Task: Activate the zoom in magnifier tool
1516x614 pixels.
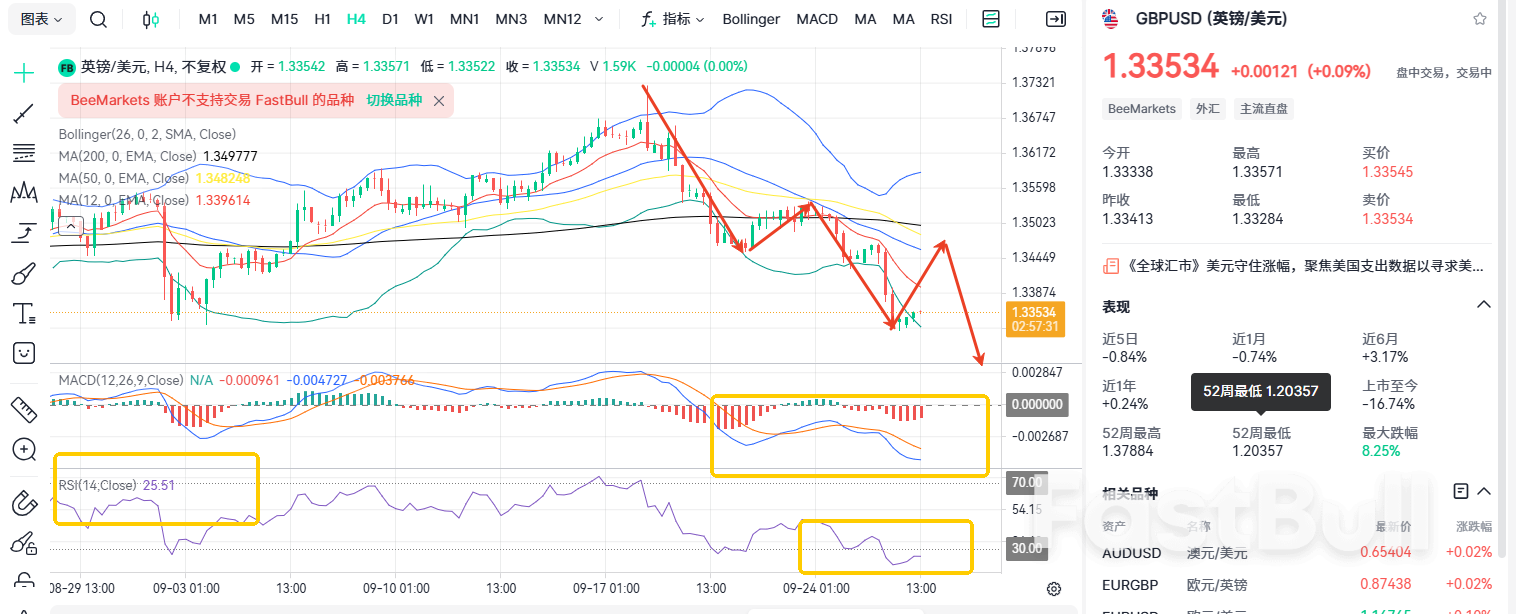Action: click(x=24, y=449)
